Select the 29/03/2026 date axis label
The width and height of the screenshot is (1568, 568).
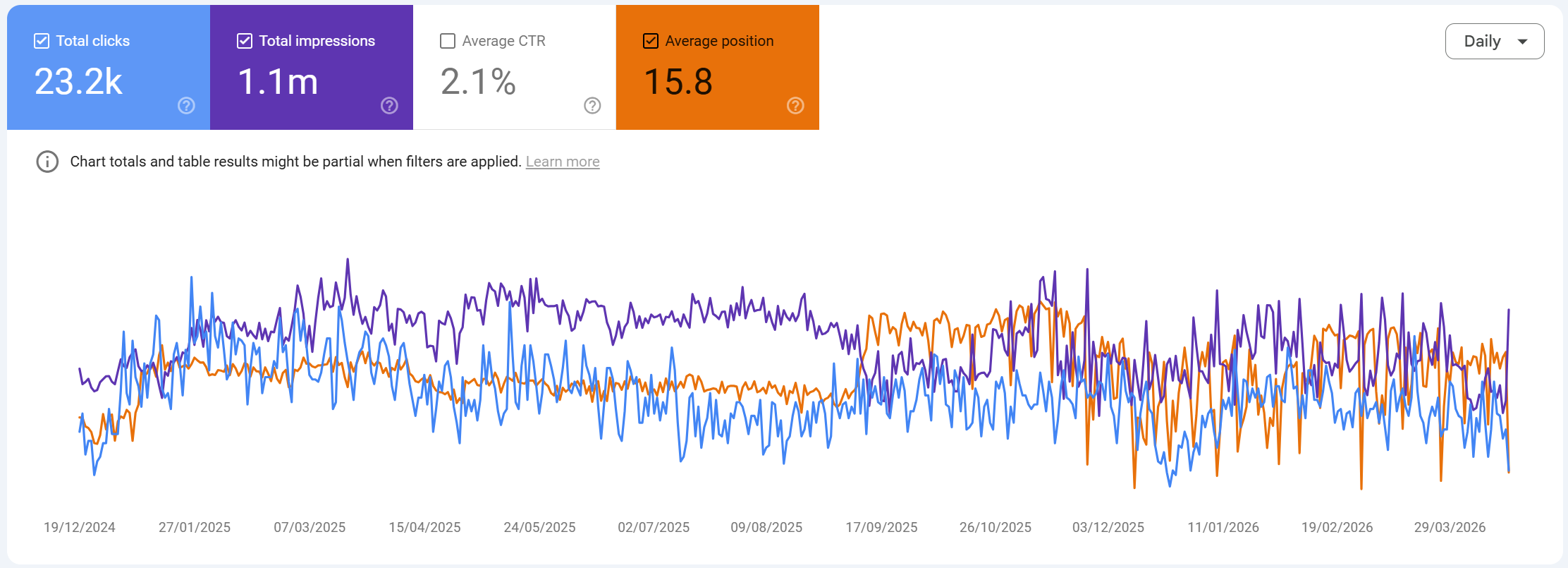tap(1450, 527)
